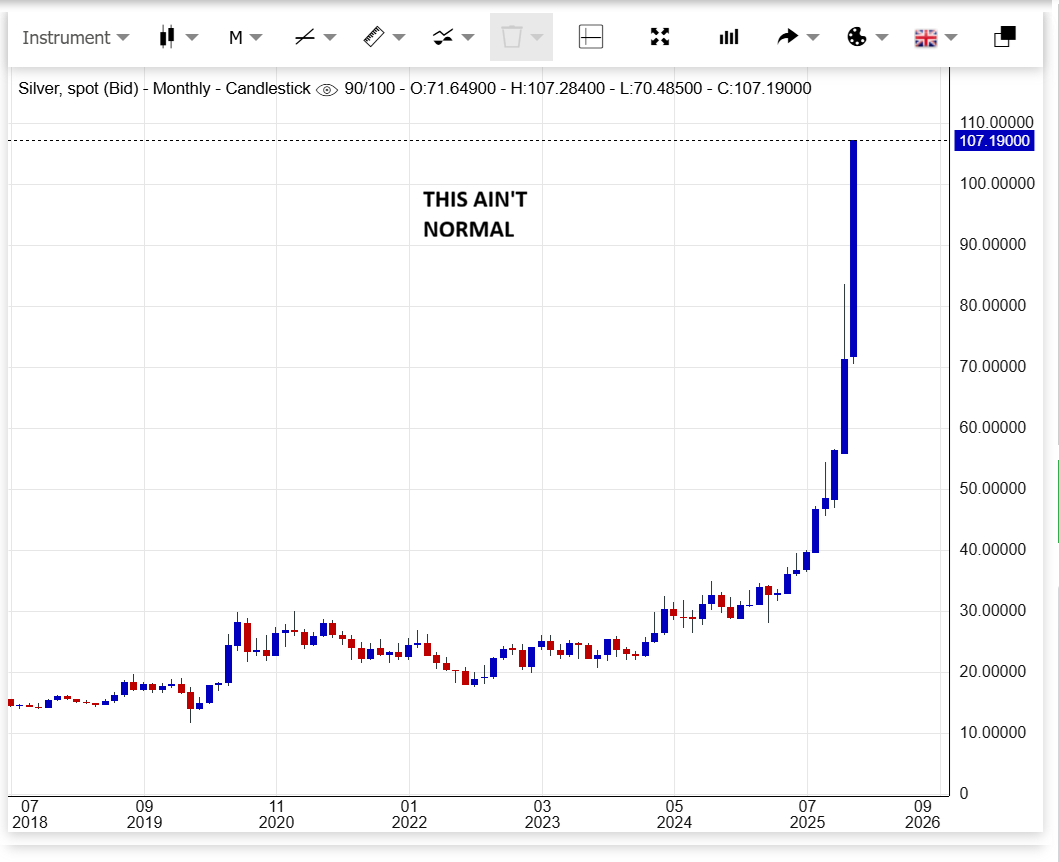Toggle the eye visibility icon beside Candlestick
The height and width of the screenshot is (862, 1059).
326,89
